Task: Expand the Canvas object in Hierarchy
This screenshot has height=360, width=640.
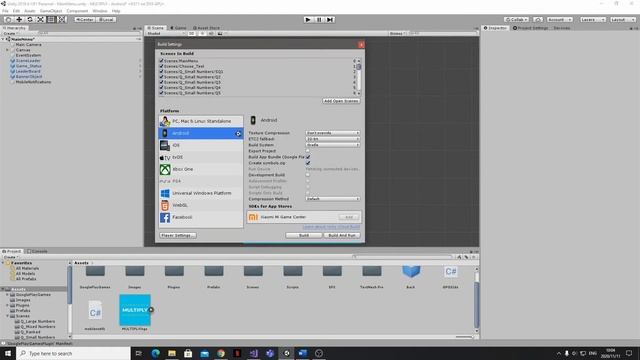Action: point(7,50)
